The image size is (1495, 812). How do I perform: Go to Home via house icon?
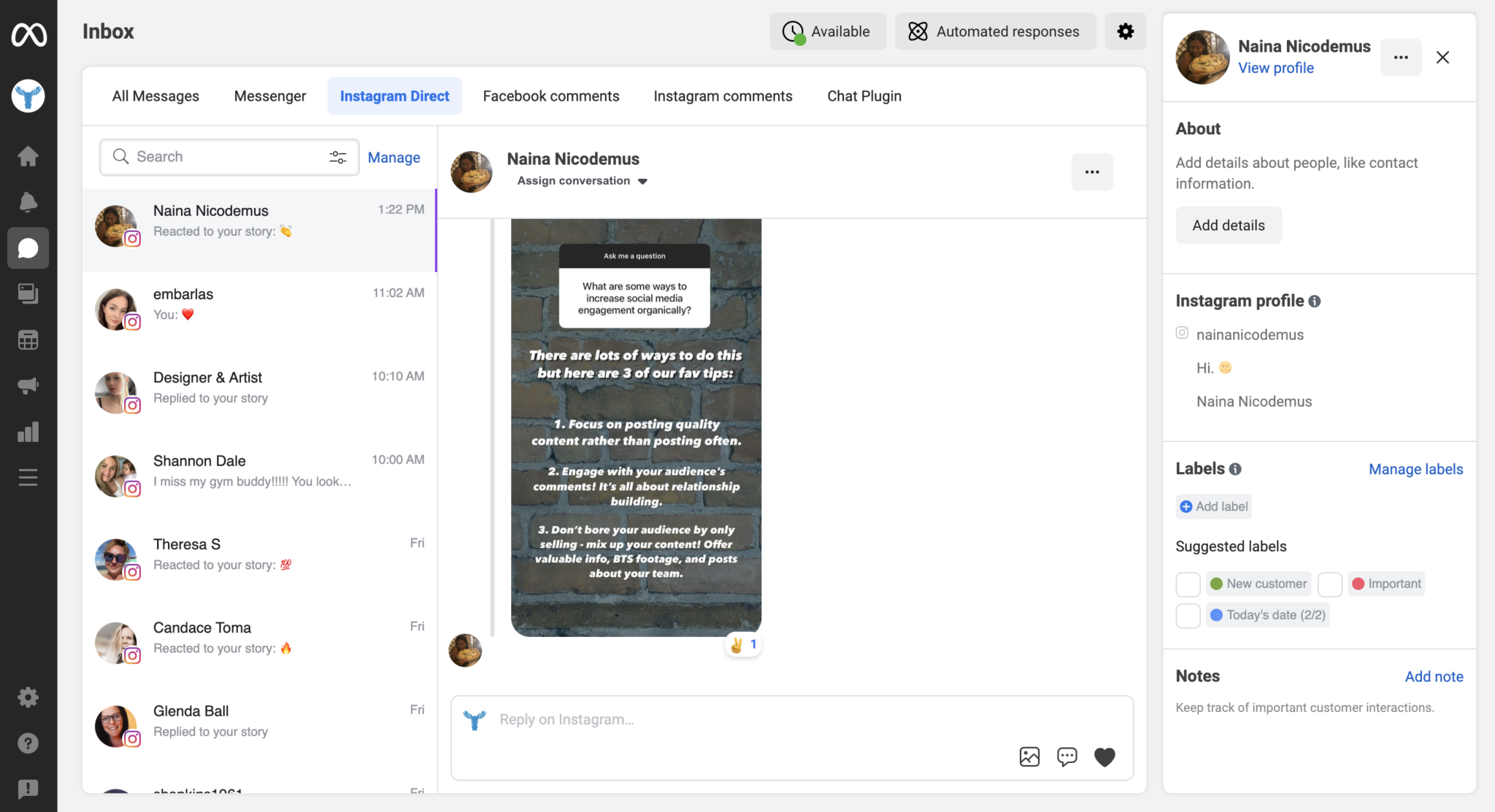click(28, 155)
